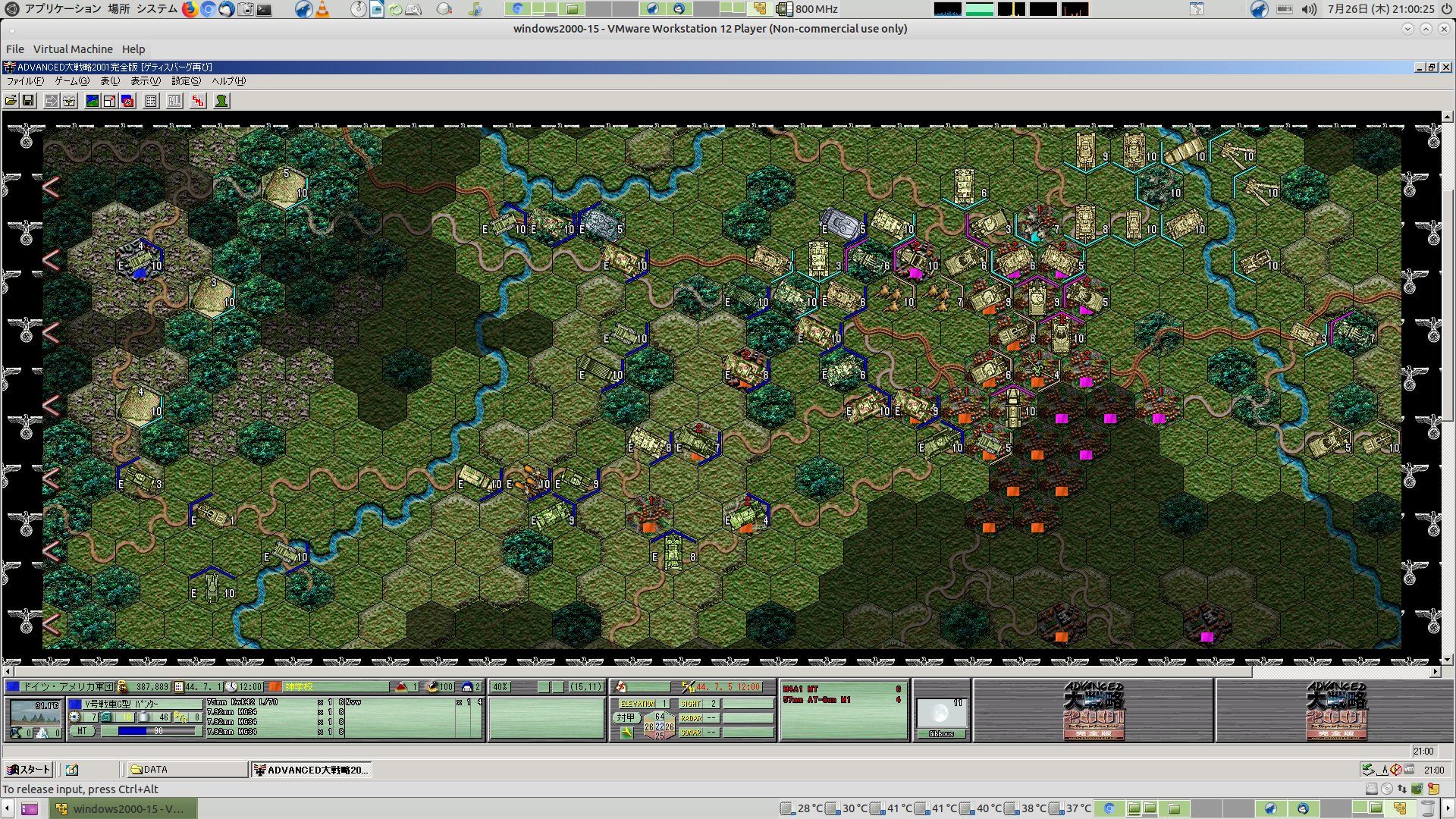Click the show desktop quick launch icon

coord(72,770)
